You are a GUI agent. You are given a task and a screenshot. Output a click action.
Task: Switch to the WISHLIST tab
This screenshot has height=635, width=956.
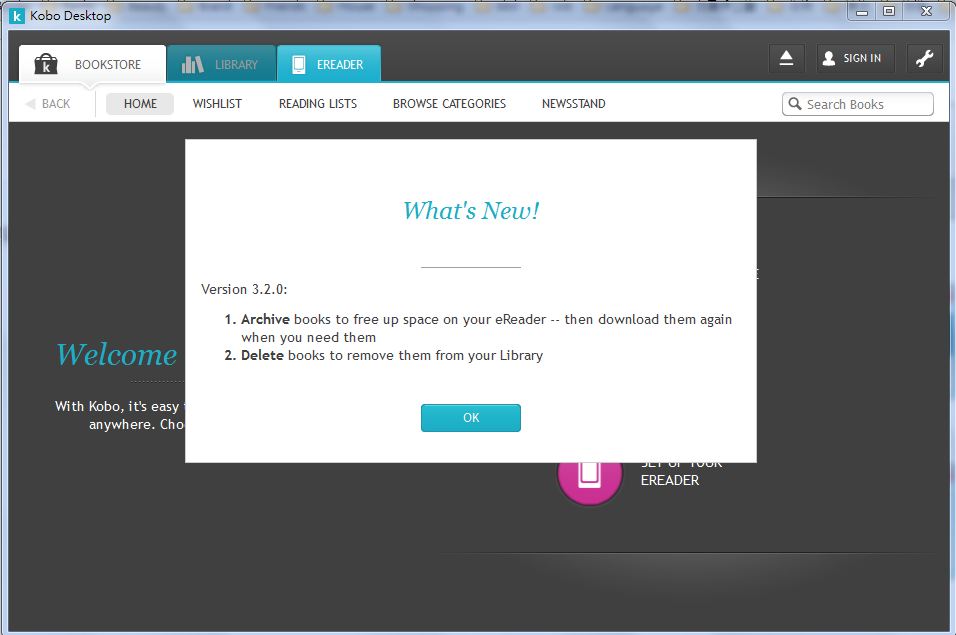click(217, 103)
